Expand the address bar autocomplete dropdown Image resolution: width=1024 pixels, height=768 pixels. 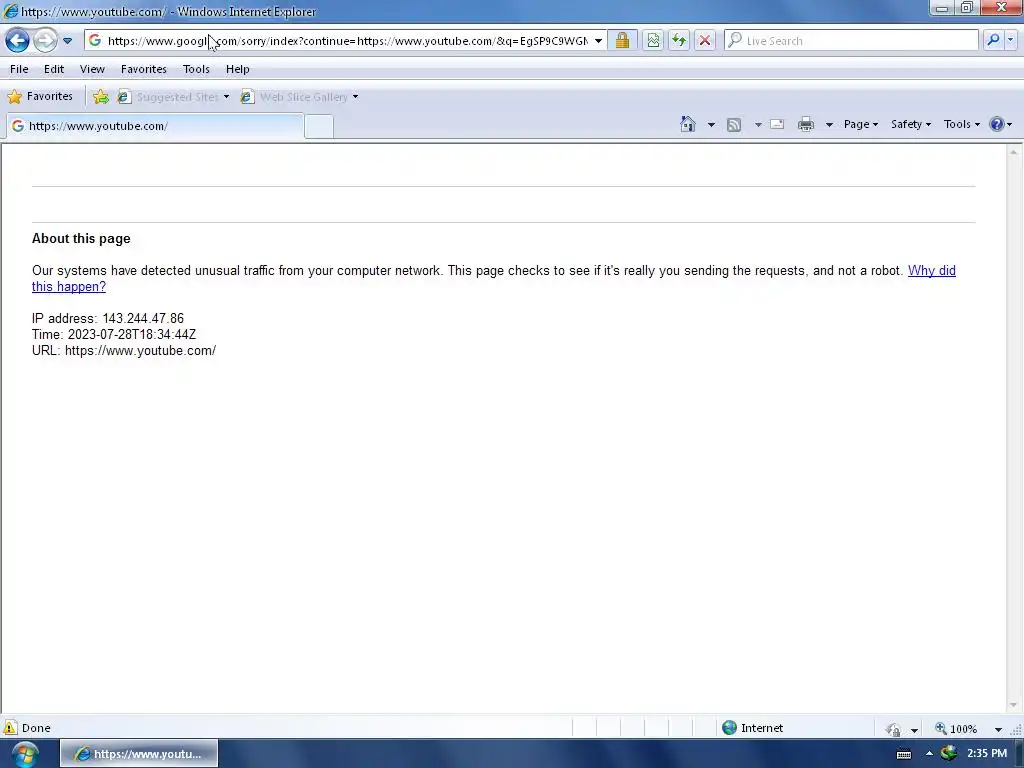pos(598,40)
